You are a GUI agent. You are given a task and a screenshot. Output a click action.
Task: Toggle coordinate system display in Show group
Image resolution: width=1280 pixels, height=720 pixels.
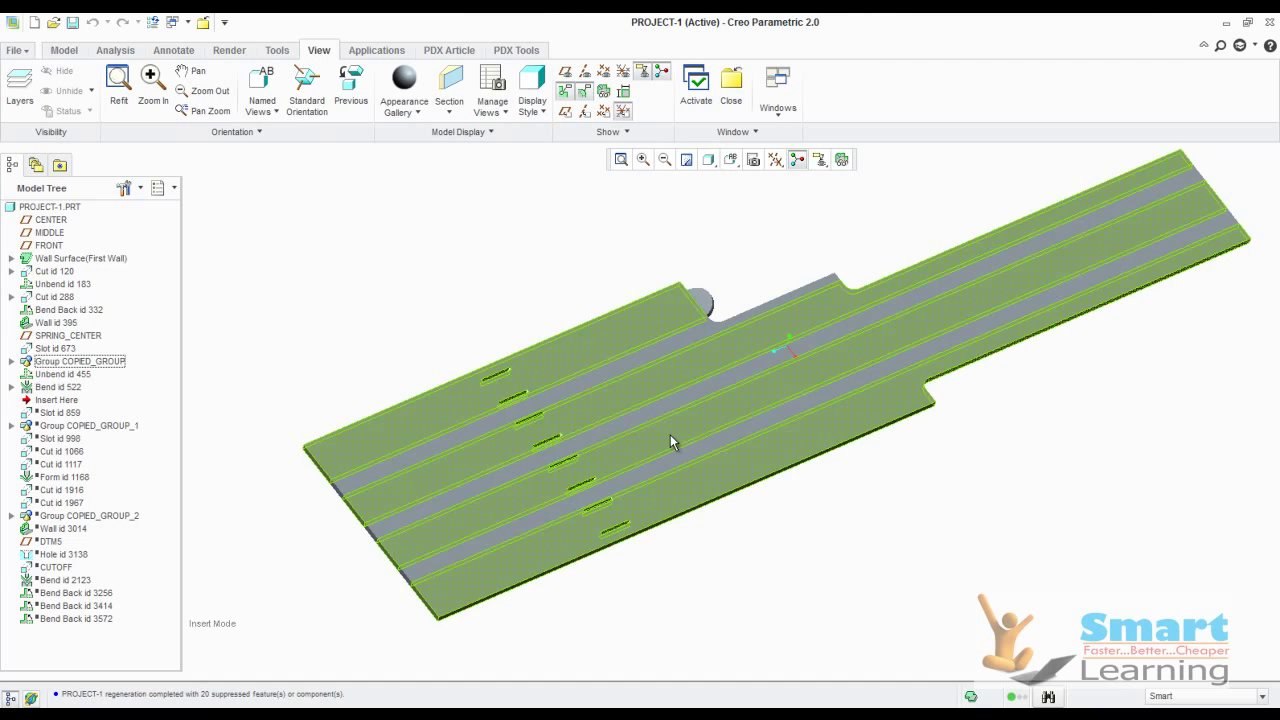click(x=623, y=72)
